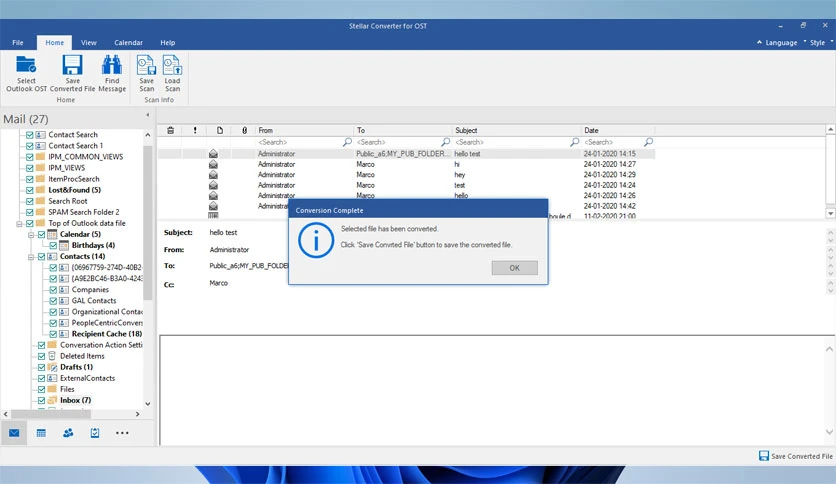Click the Select Outlook OST icon
Viewport: 836px width, 484px height.
[26, 65]
